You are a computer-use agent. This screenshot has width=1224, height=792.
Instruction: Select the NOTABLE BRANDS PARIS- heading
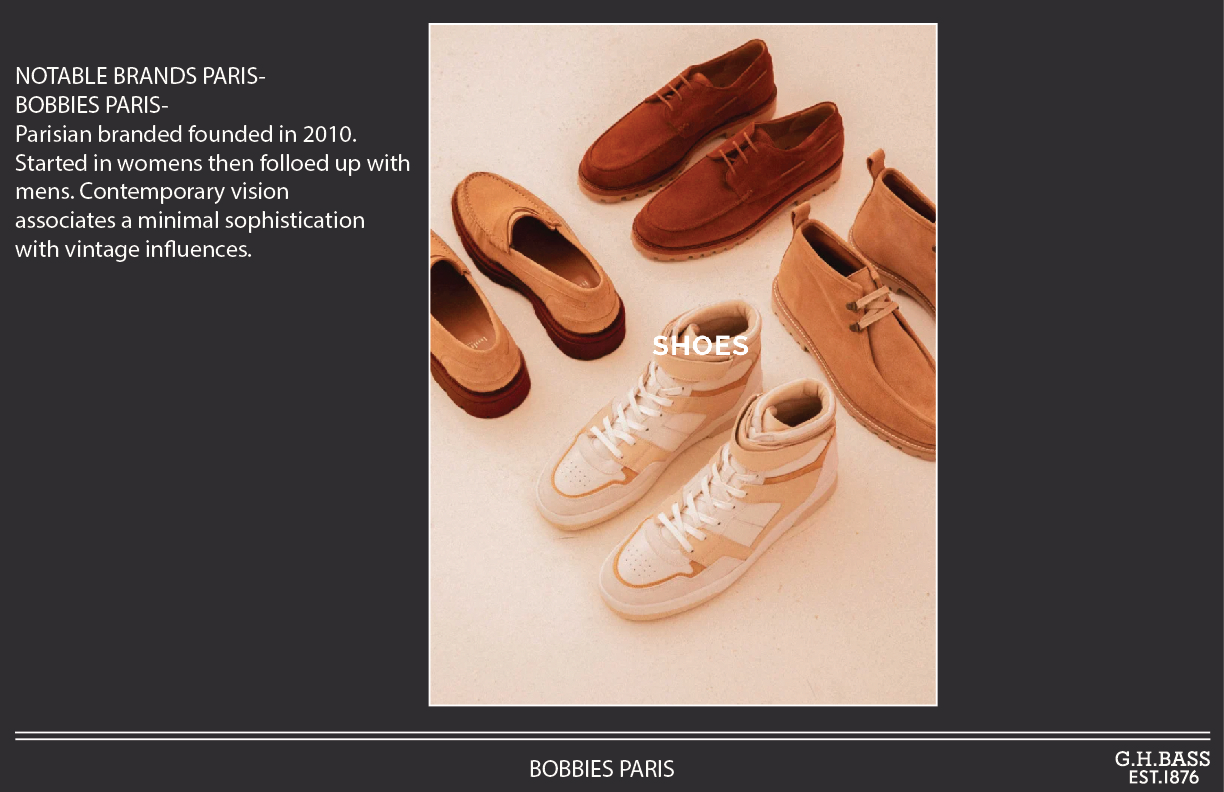[x=140, y=76]
